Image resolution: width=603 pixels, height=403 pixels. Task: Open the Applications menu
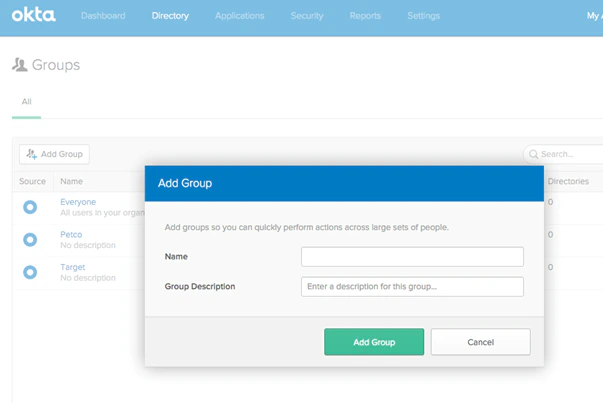coord(240,16)
